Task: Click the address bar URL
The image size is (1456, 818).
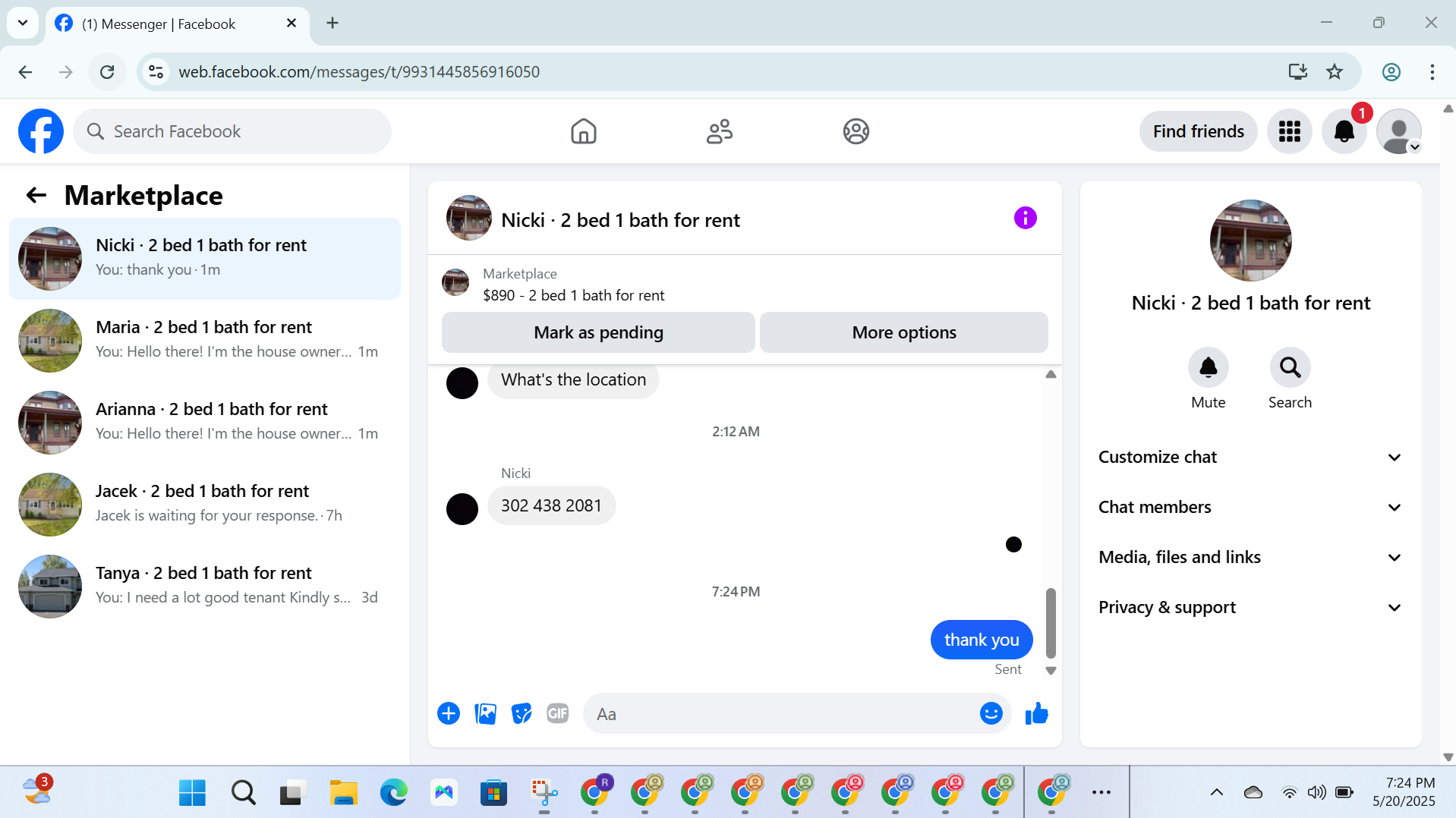Action: tap(358, 72)
